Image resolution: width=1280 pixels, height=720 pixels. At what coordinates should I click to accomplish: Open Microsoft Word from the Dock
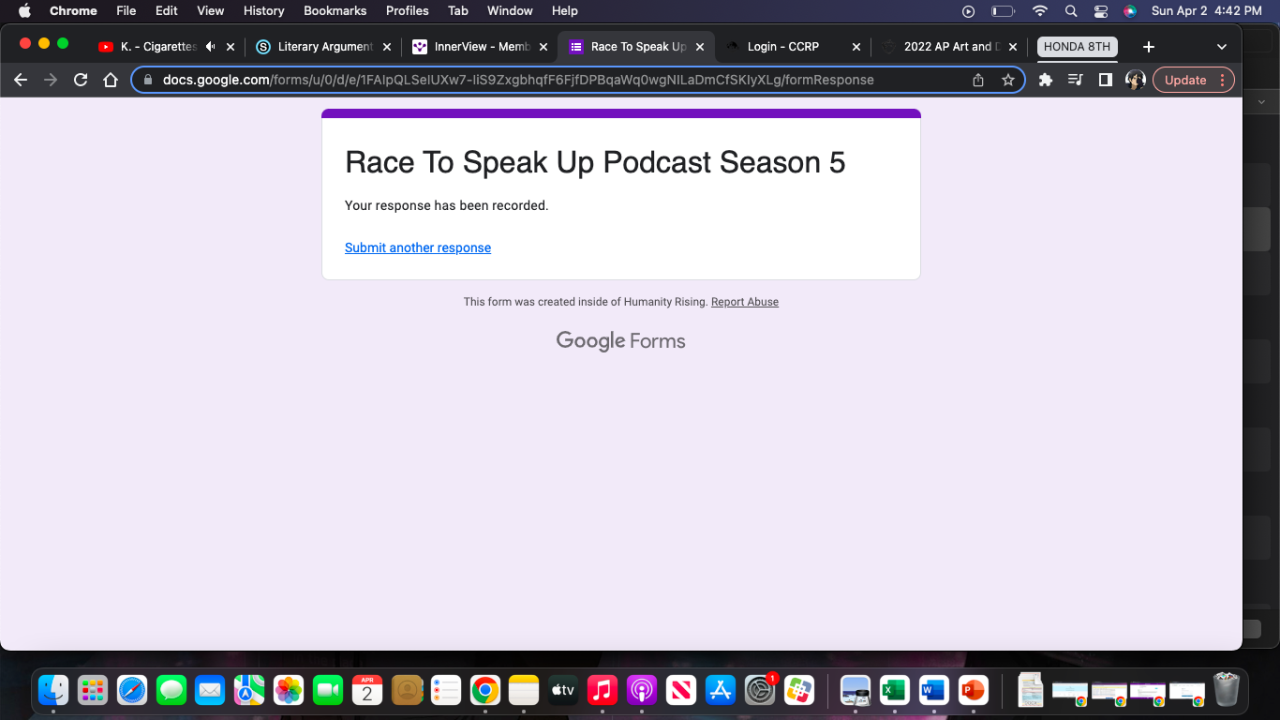(933, 690)
